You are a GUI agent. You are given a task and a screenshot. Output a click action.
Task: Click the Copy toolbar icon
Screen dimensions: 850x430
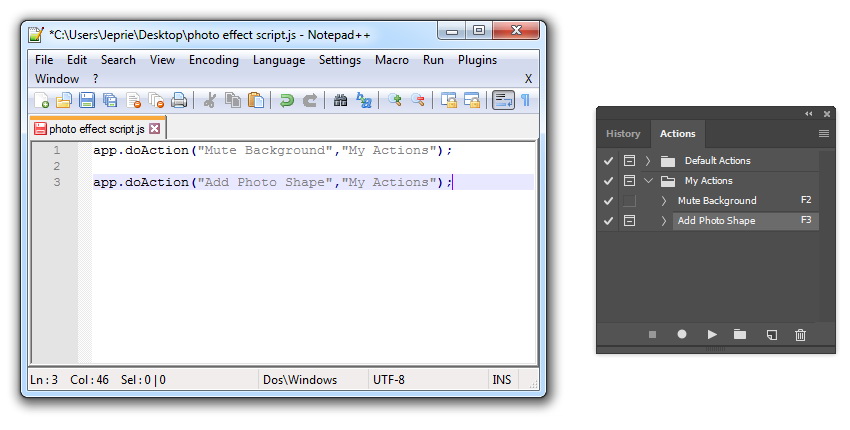(233, 100)
